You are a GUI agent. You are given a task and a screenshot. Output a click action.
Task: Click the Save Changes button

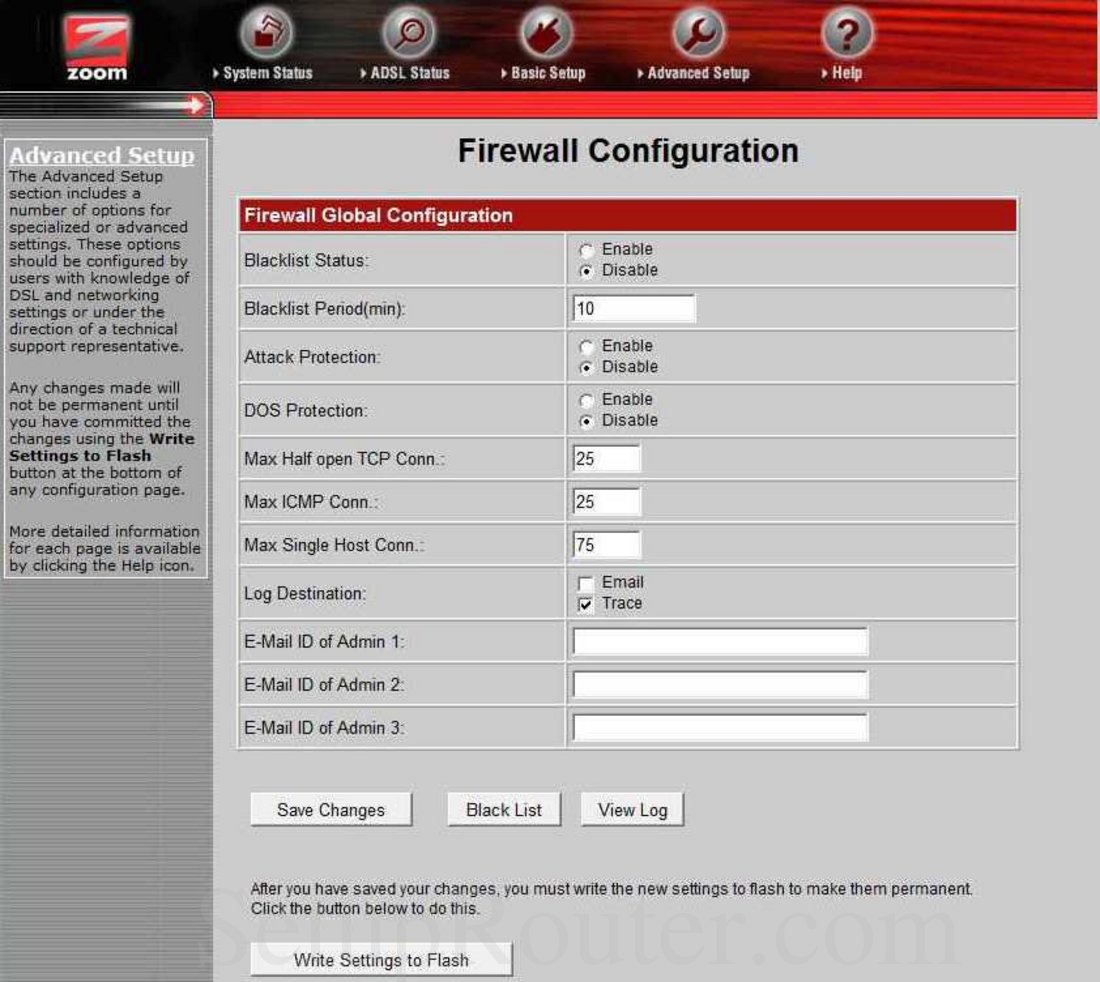click(330, 810)
